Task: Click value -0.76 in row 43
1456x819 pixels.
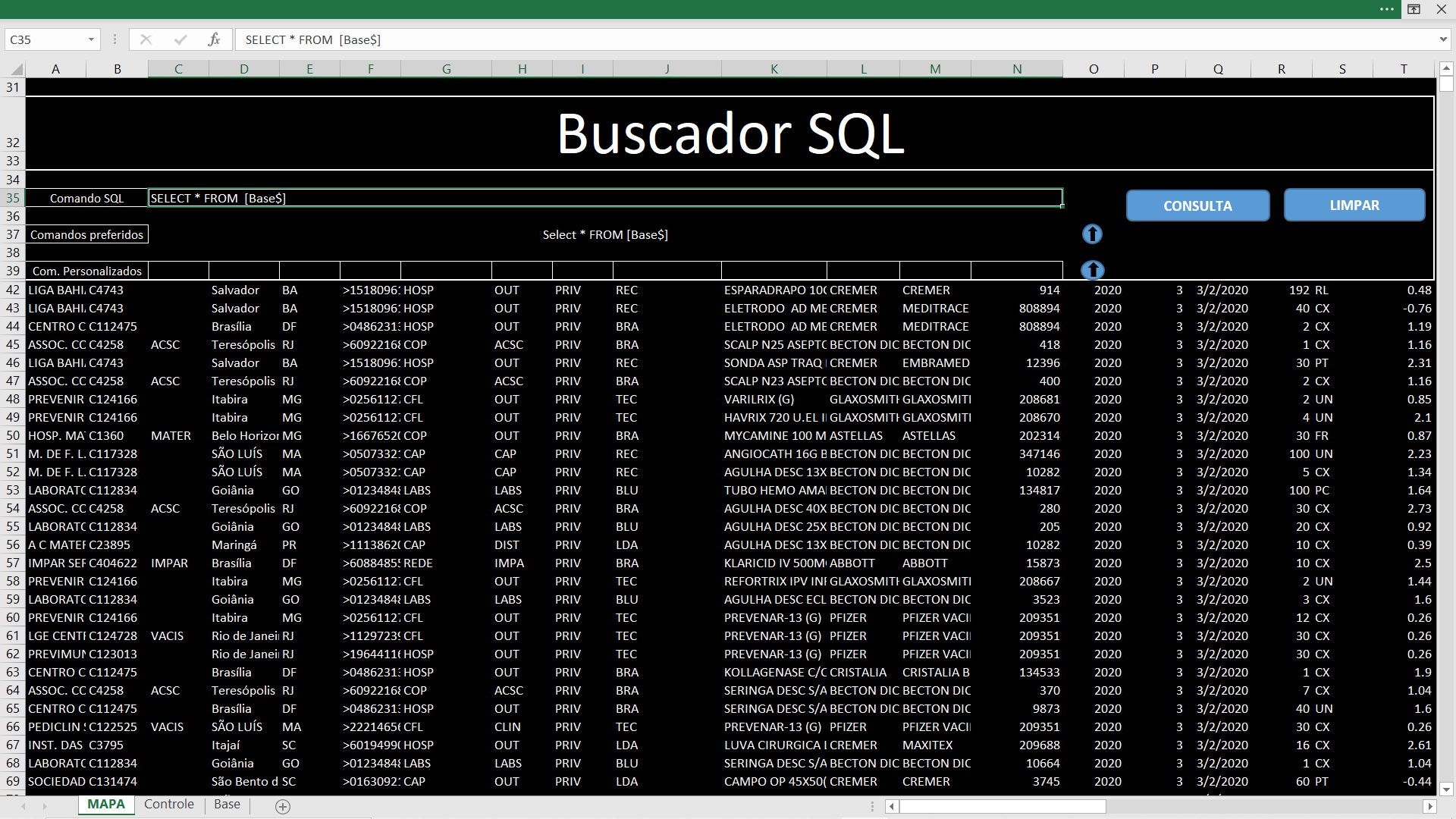Action: pos(1404,308)
